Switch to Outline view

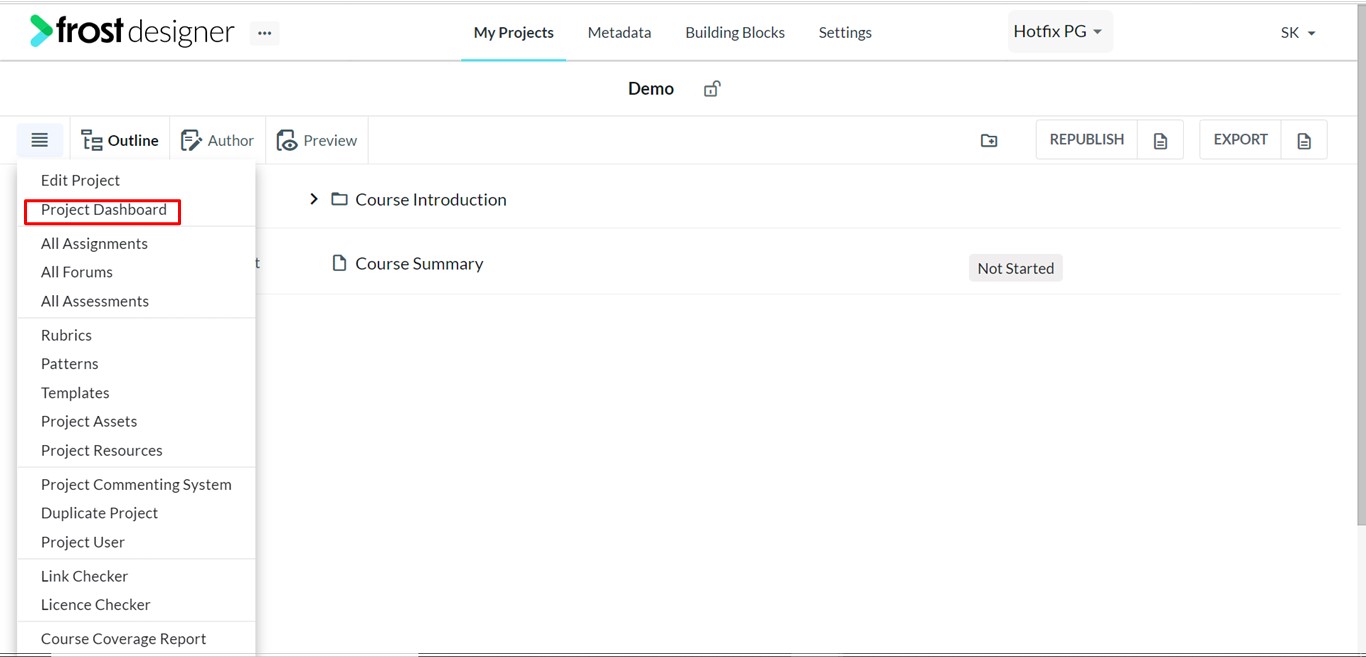(120, 140)
